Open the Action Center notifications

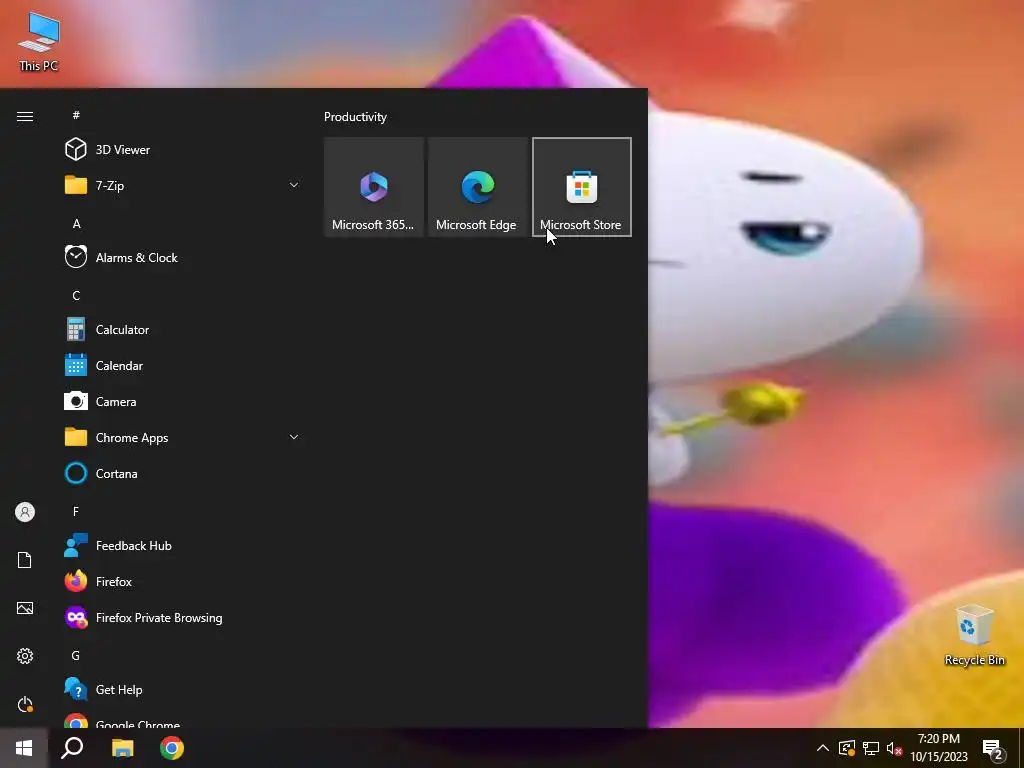pos(993,749)
